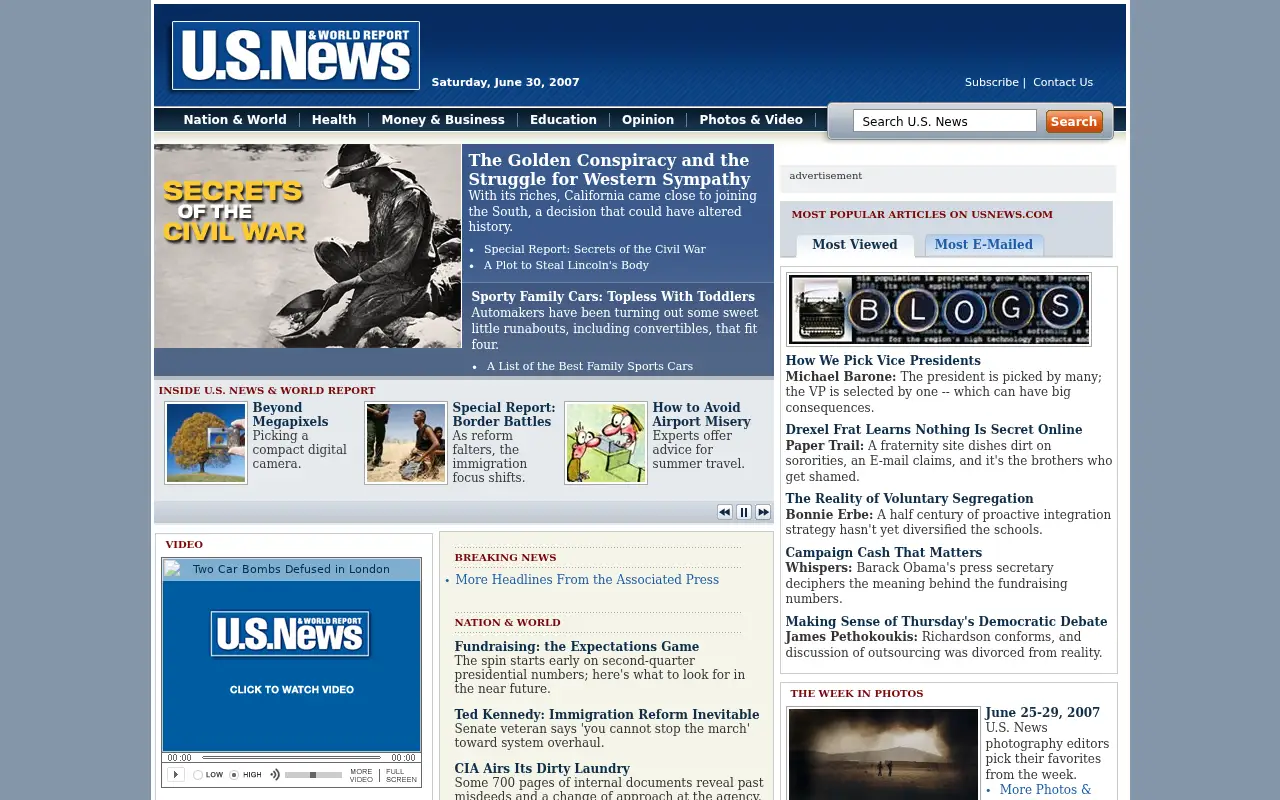
Task: Go to previous carousel slide with rewind icon
Action: pyautogui.click(x=725, y=512)
